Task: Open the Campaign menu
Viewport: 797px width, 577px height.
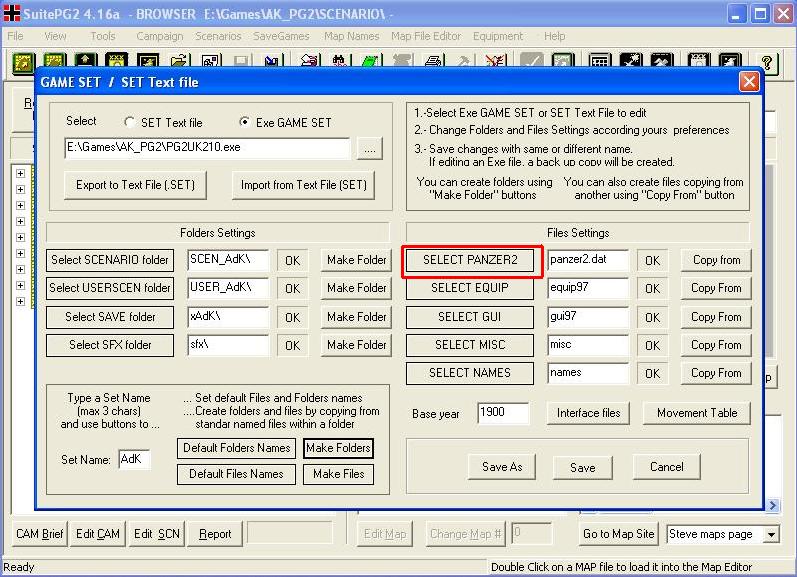Action: pyautogui.click(x=159, y=36)
